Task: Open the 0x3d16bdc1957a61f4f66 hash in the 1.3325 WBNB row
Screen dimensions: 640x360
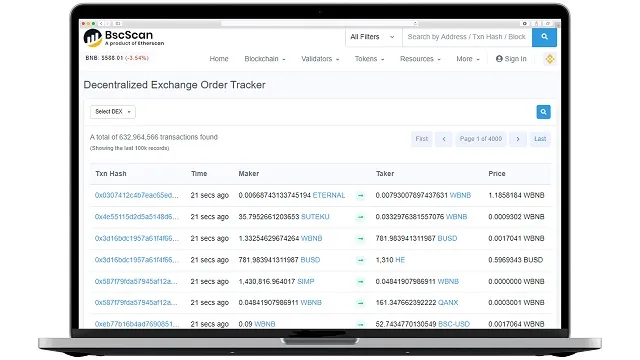Action: click(x=137, y=238)
